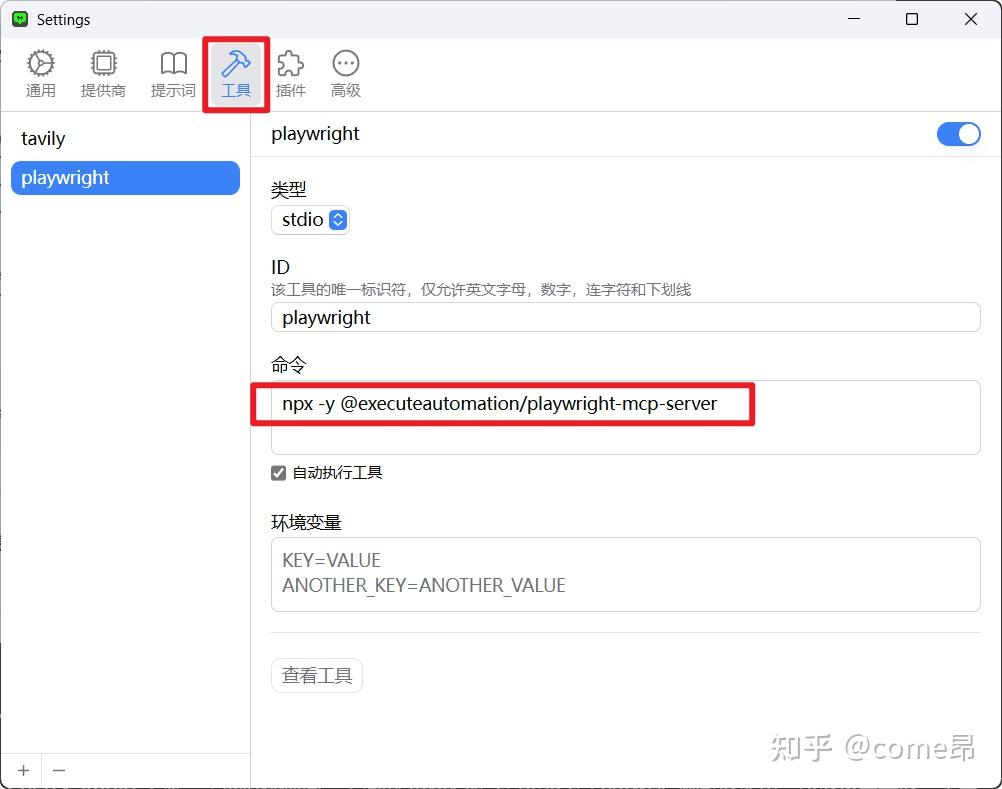Image resolution: width=1002 pixels, height=789 pixels.
Task: Open the 提示词 (Prompts) settings icon
Action: tap(173, 70)
